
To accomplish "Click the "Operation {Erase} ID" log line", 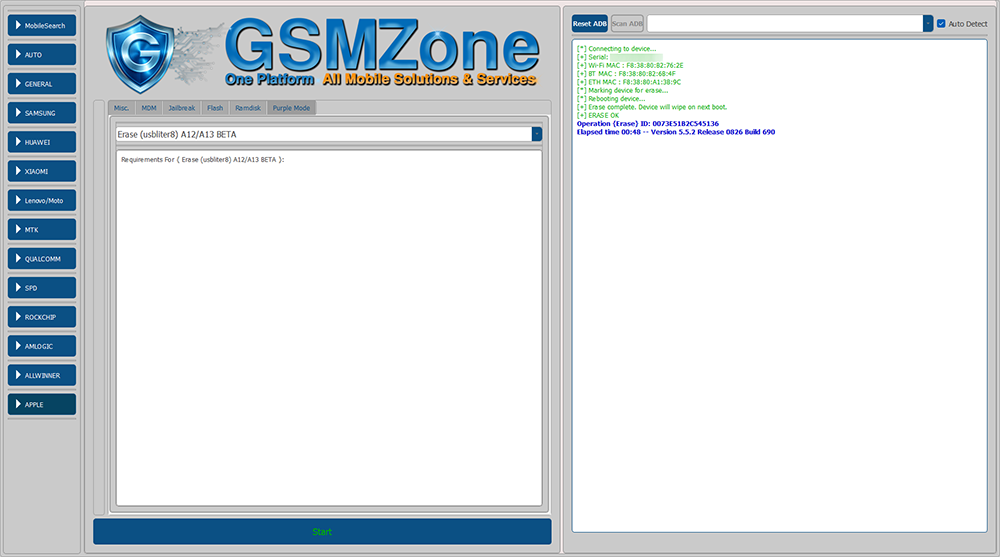I will pos(647,124).
